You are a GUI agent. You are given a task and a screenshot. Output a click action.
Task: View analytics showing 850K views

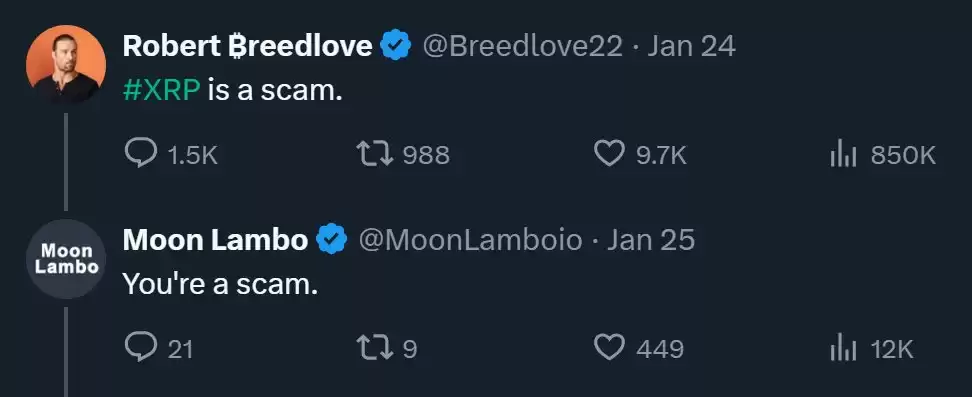pos(883,155)
